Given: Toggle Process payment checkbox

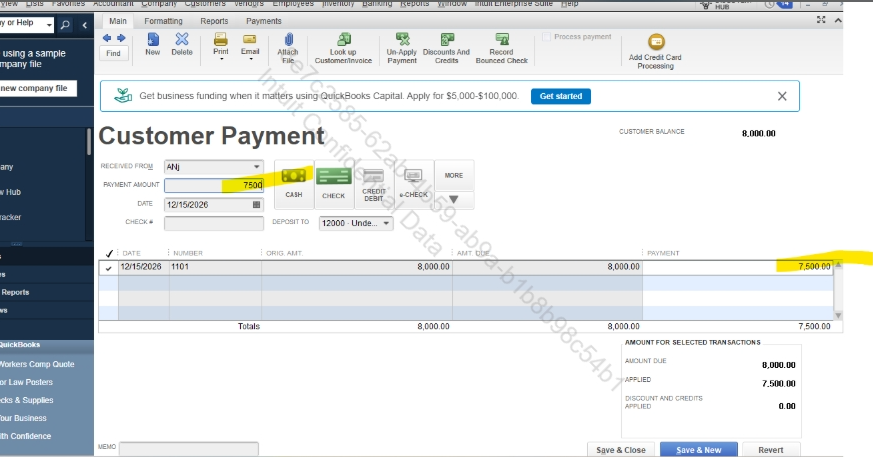Looking at the screenshot, I should click(547, 37).
